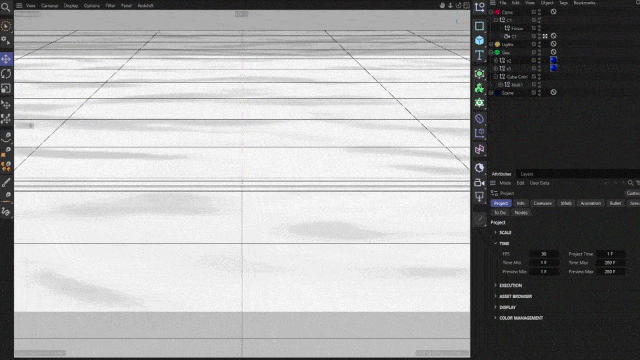Image resolution: width=640 pixels, height=360 pixels.
Task: Open the Cameras menu in viewport
Action: (x=49, y=6)
